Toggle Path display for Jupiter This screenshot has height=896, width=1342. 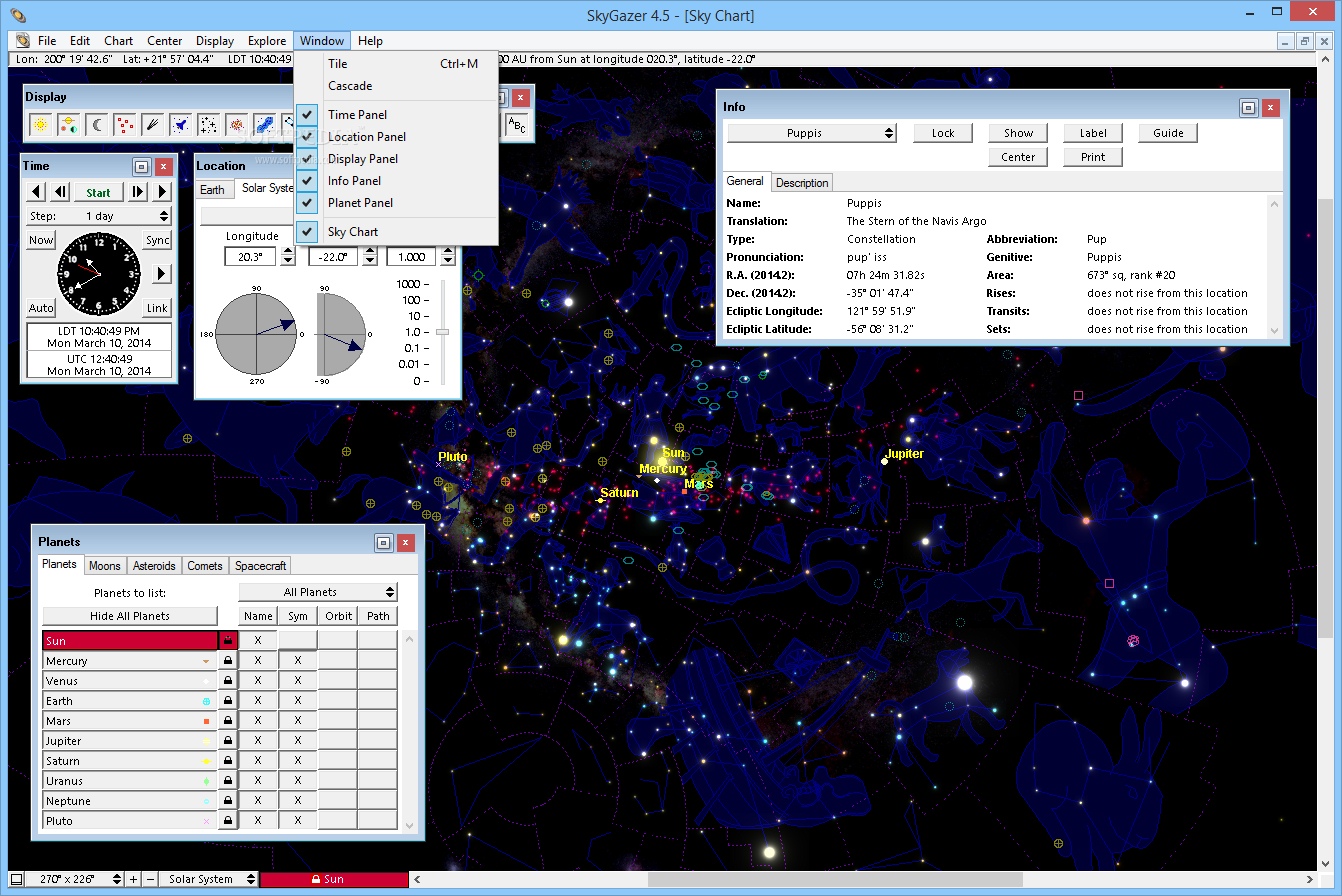click(378, 741)
